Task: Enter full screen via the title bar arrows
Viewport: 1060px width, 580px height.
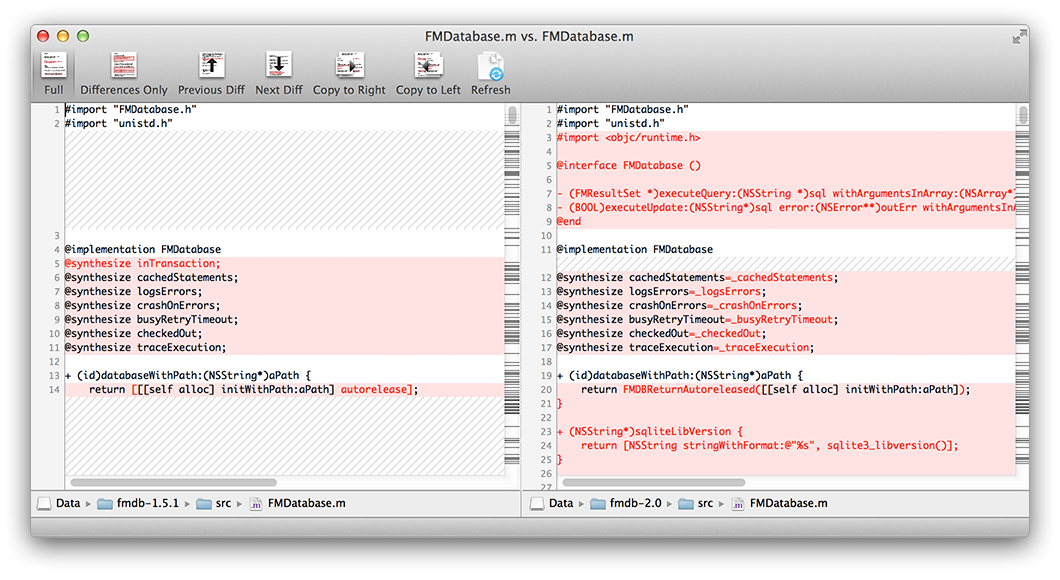Action: tap(1019, 36)
